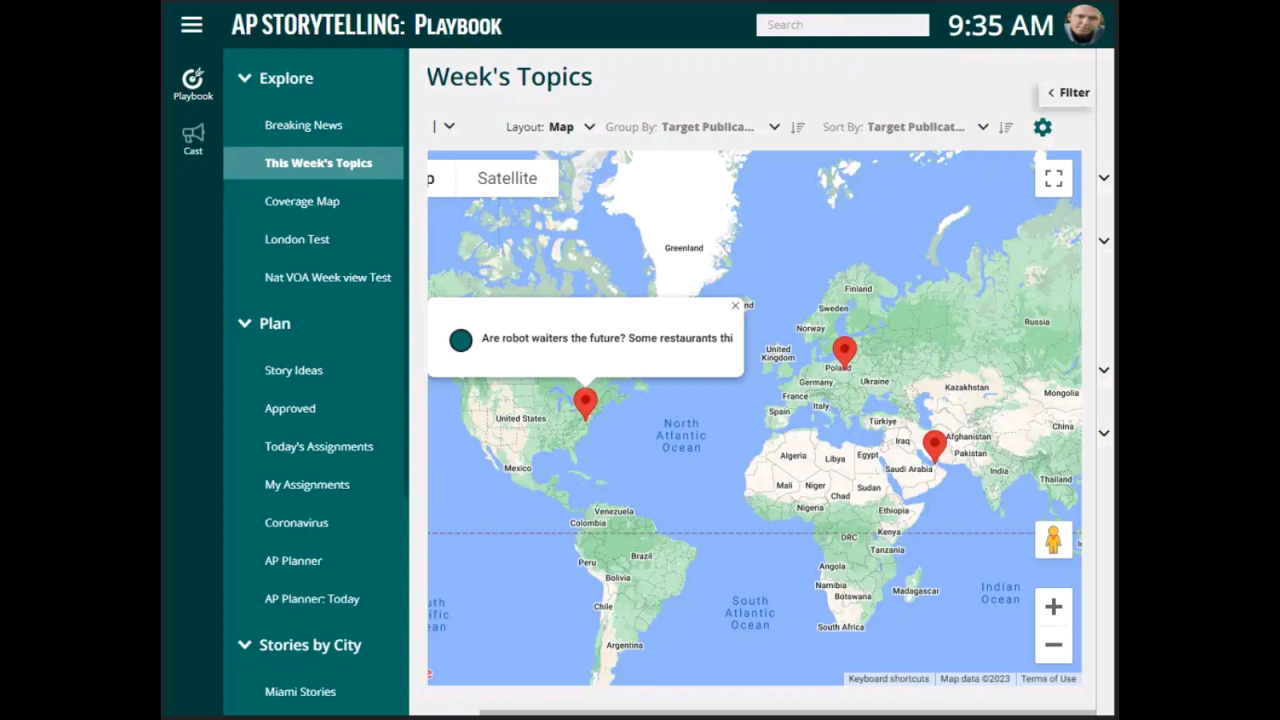Open AP Planner
1280x720 pixels.
(293, 560)
